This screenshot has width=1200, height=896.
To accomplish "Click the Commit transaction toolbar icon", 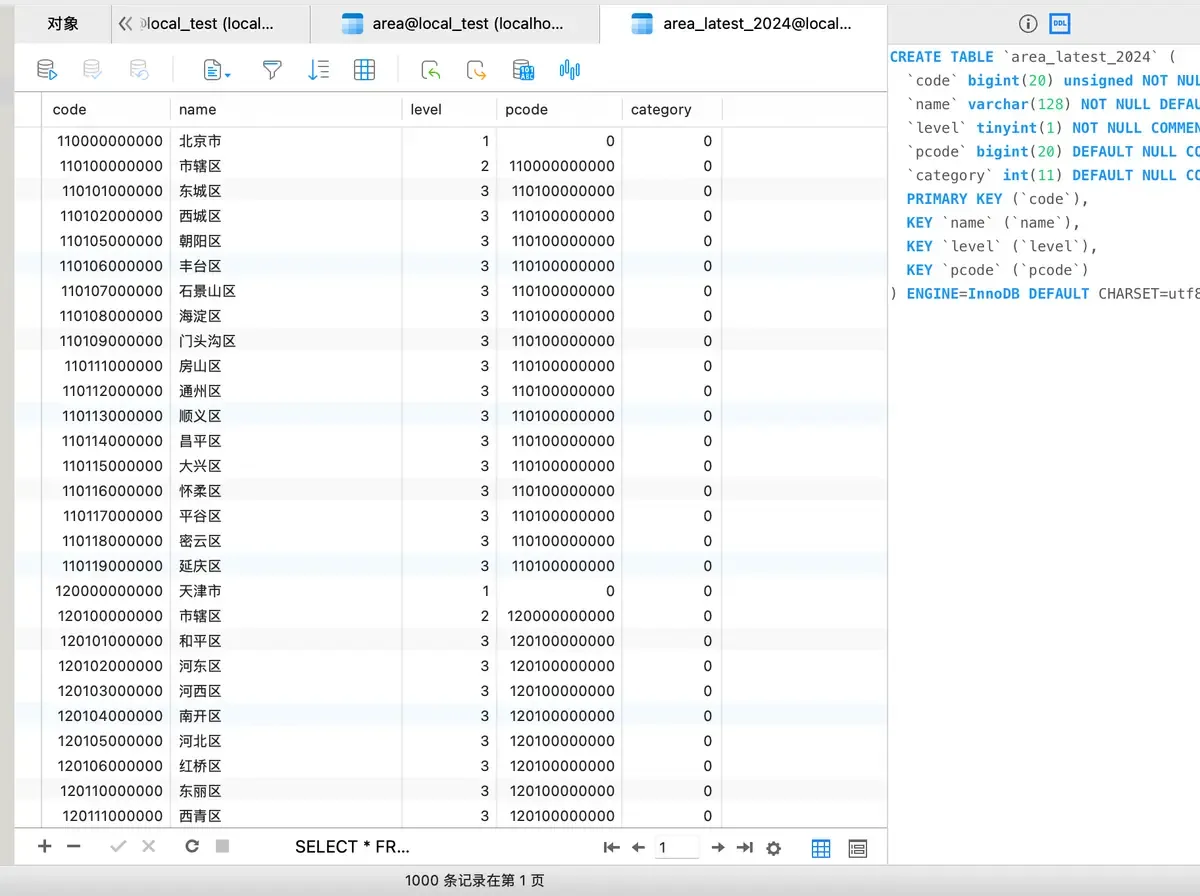I will [x=92, y=69].
